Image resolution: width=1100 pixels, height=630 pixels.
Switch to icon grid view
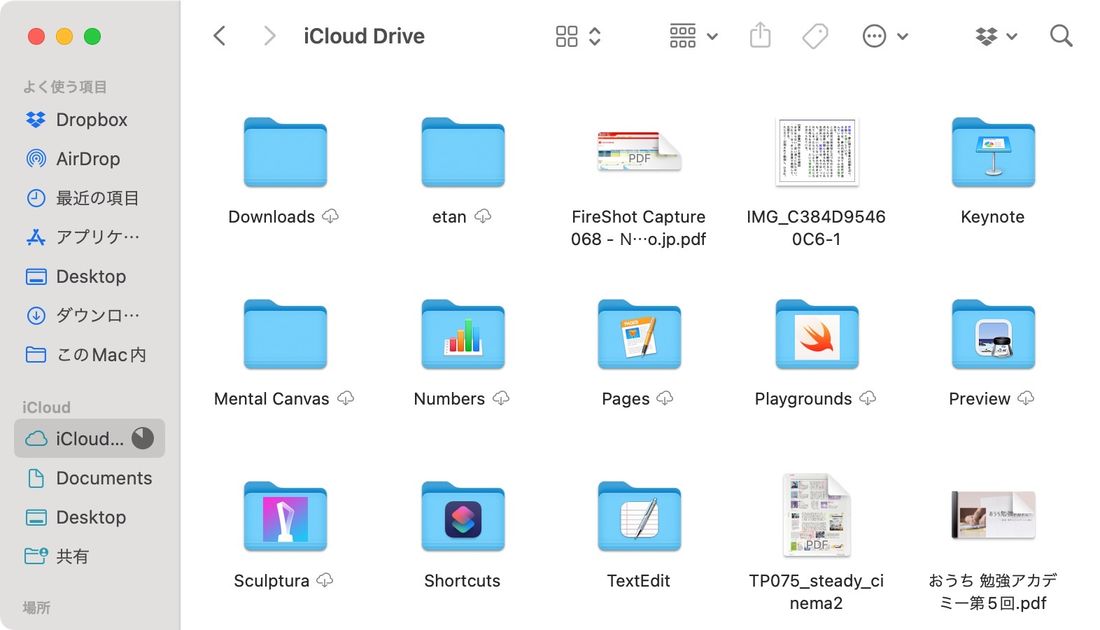(567, 36)
